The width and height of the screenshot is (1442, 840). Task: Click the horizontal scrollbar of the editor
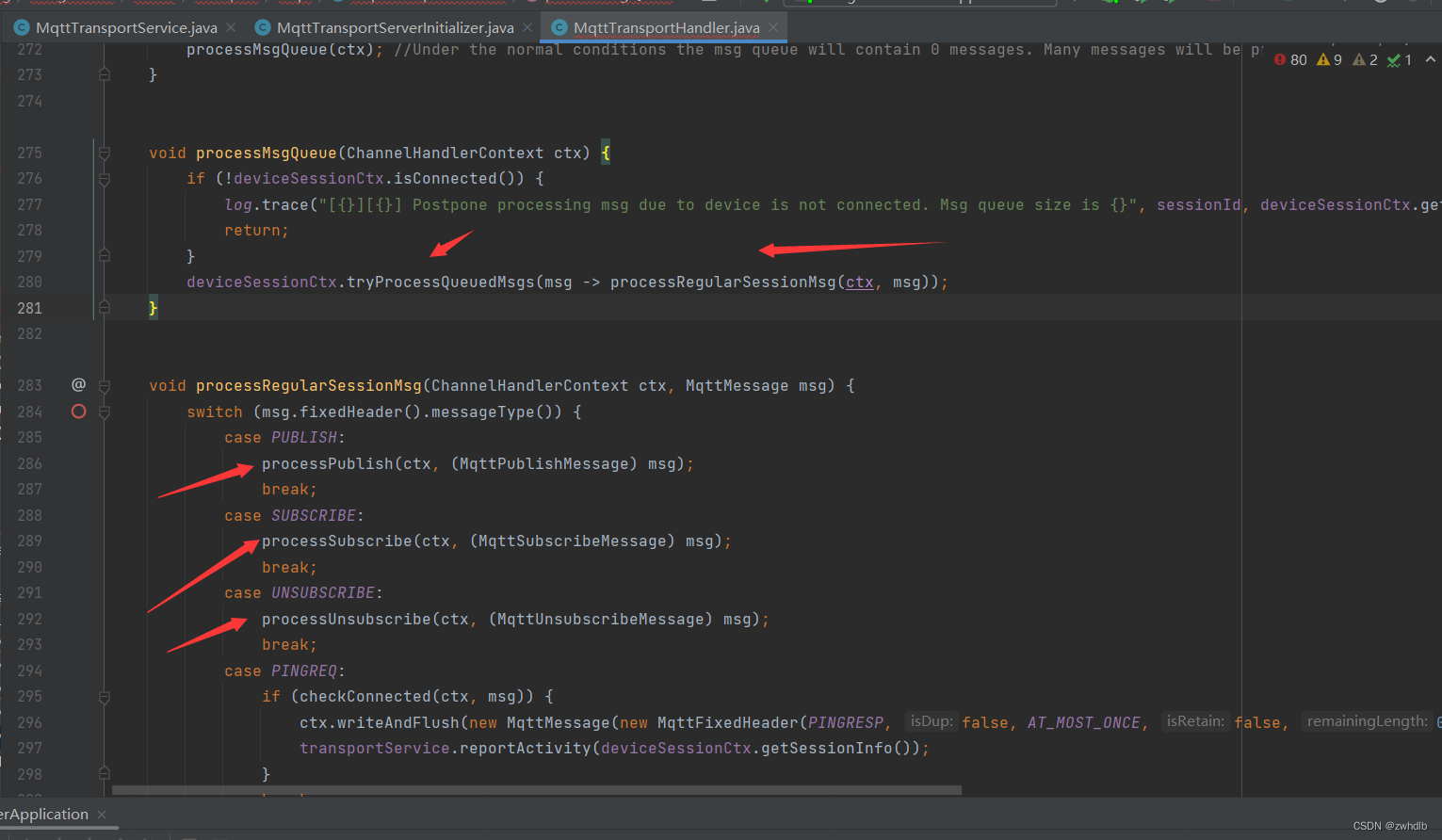click(537, 791)
